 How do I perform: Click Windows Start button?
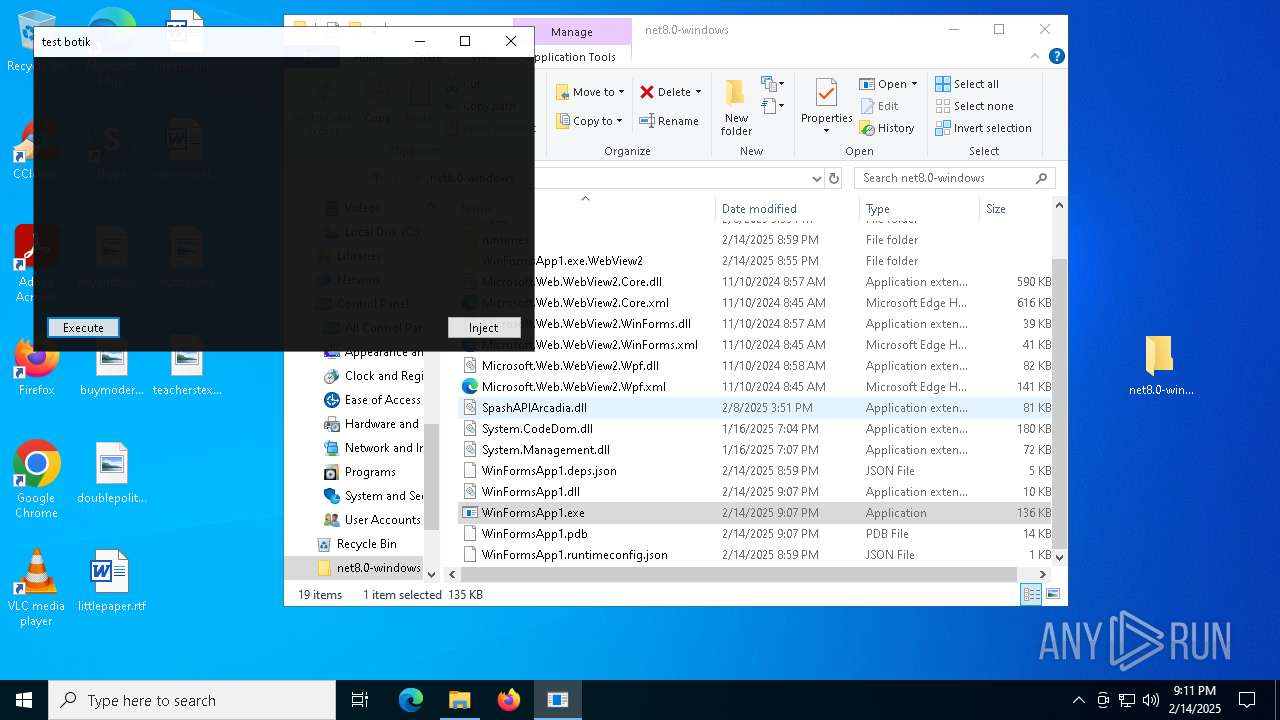[24, 700]
